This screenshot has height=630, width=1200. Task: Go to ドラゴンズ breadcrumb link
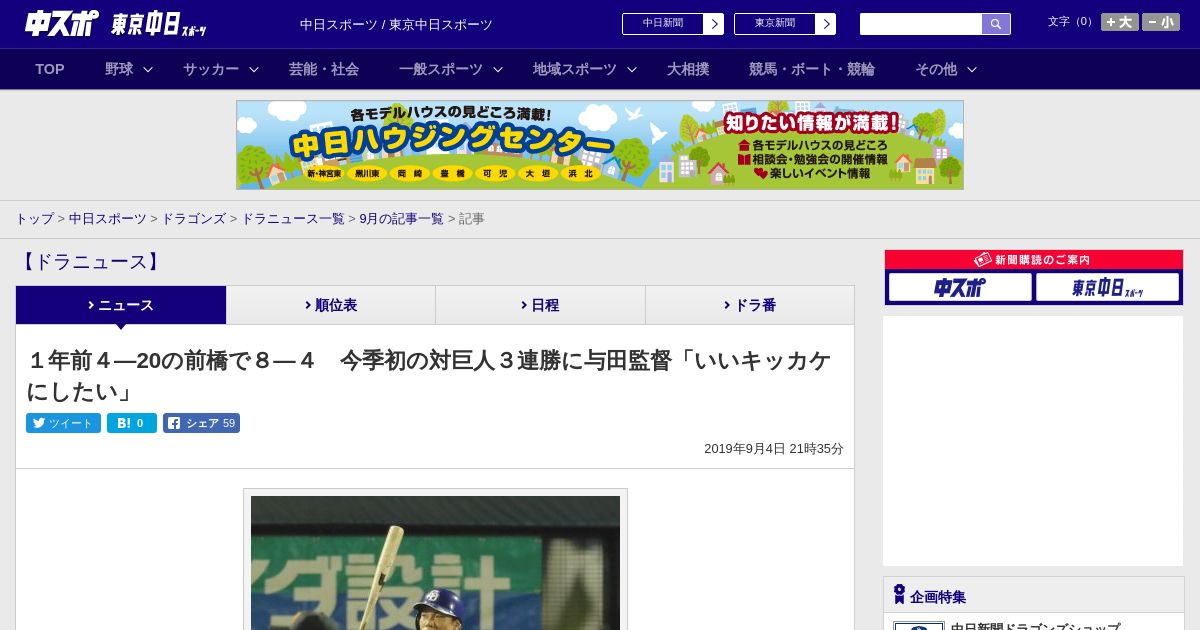click(193, 219)
